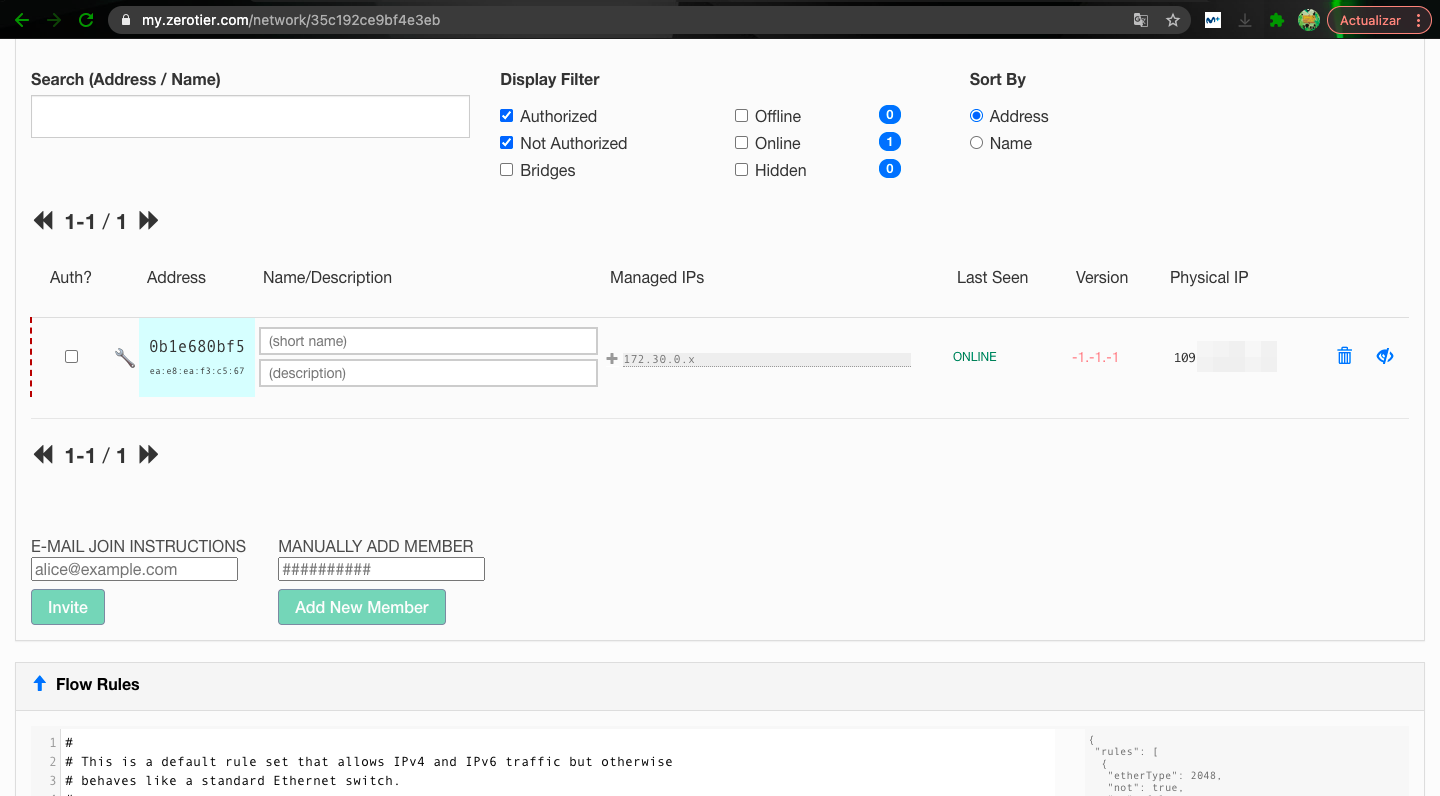
Task: Open the browser extensions puzzle icon
Action: point(1276,20)
